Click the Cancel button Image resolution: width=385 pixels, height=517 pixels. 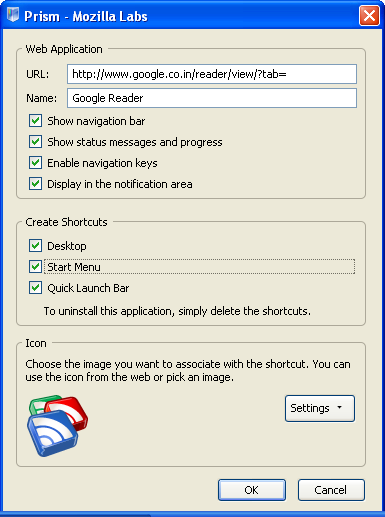click(331, 490)
